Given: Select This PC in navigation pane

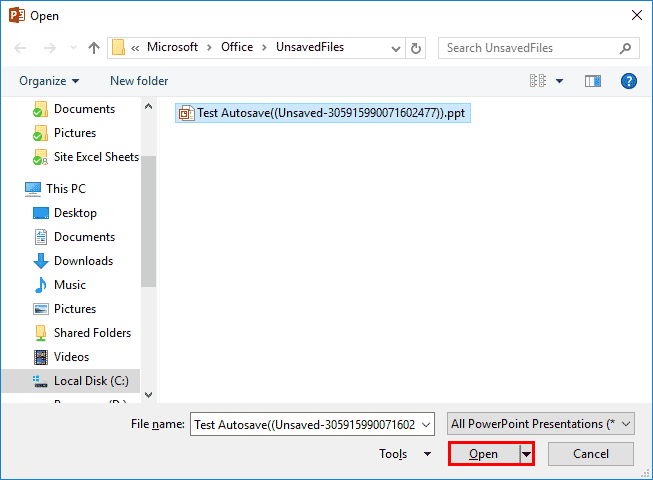Looking at the screenshot, I should click(55, 189).
